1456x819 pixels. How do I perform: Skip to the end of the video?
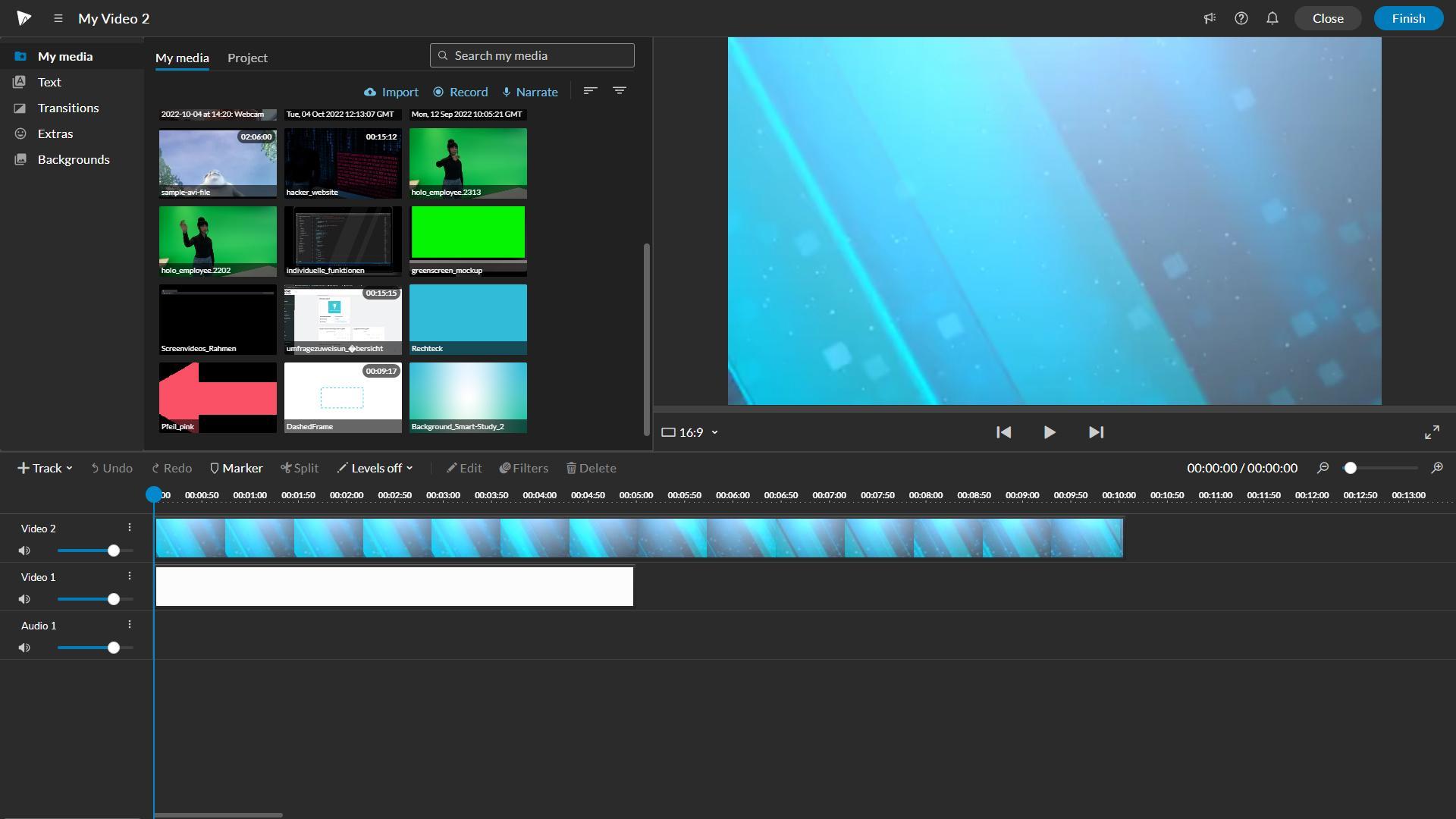(1096, 432)
